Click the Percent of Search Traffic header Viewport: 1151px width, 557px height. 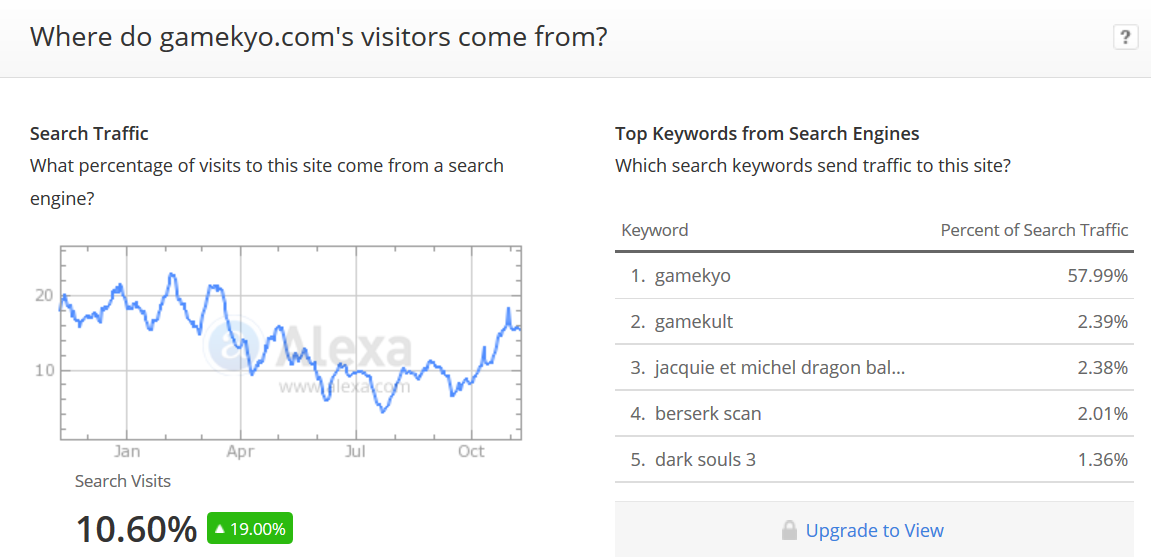1034,230
